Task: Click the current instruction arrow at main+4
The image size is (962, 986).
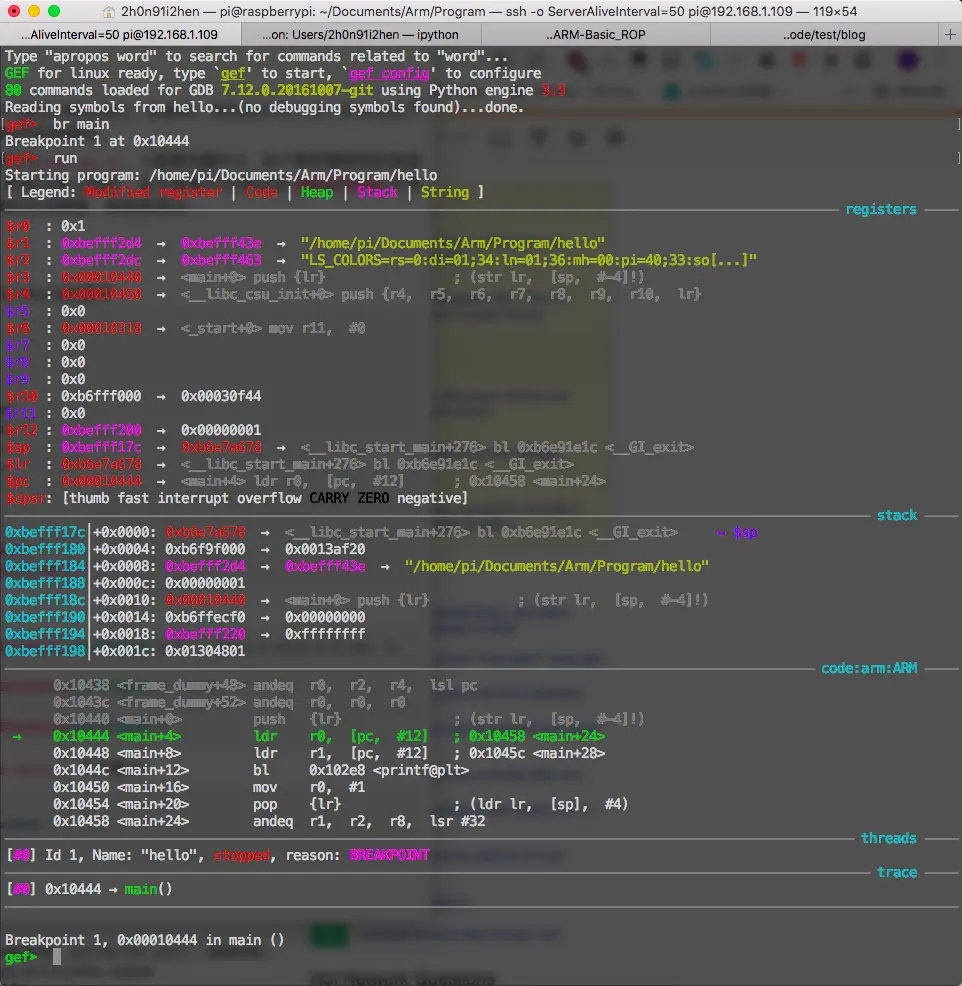Action: tap(17, 736)
